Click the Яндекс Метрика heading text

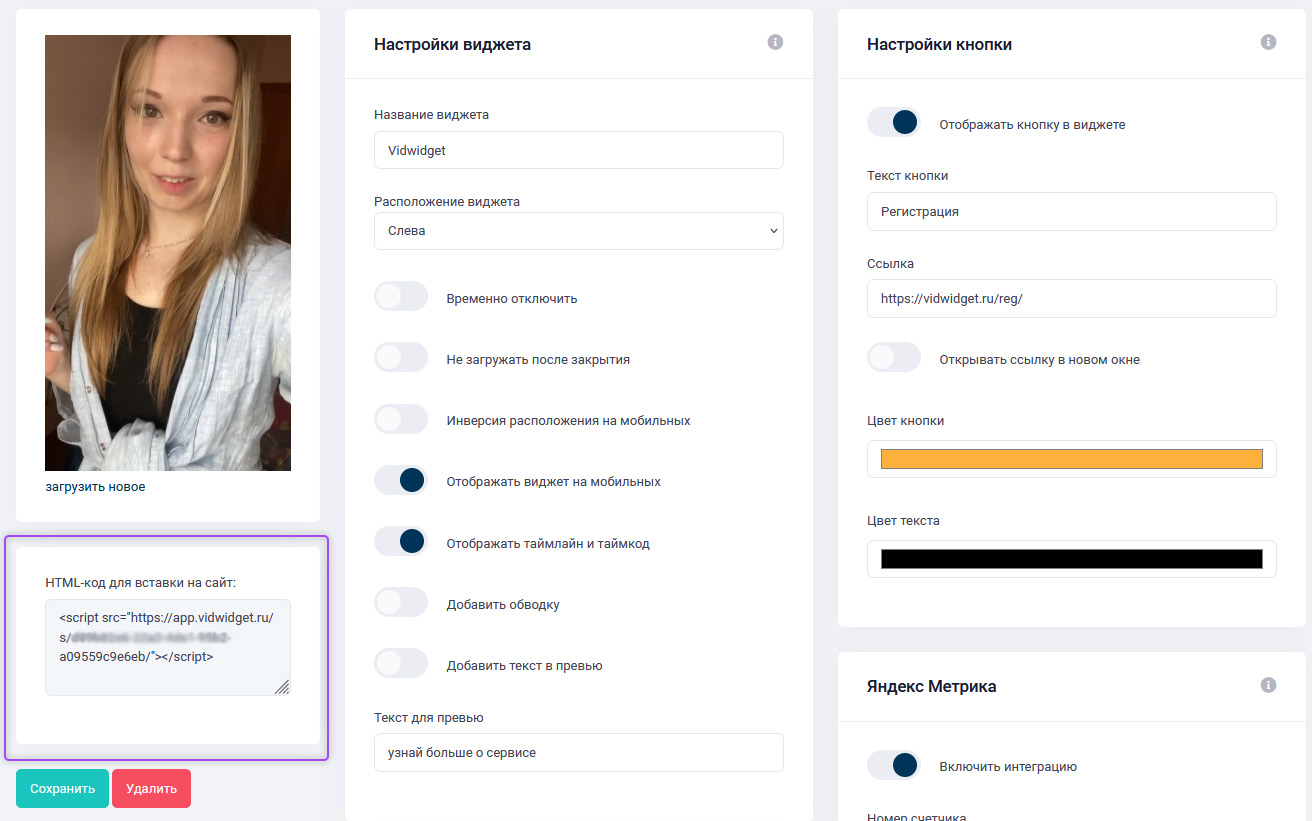(931, 687)
